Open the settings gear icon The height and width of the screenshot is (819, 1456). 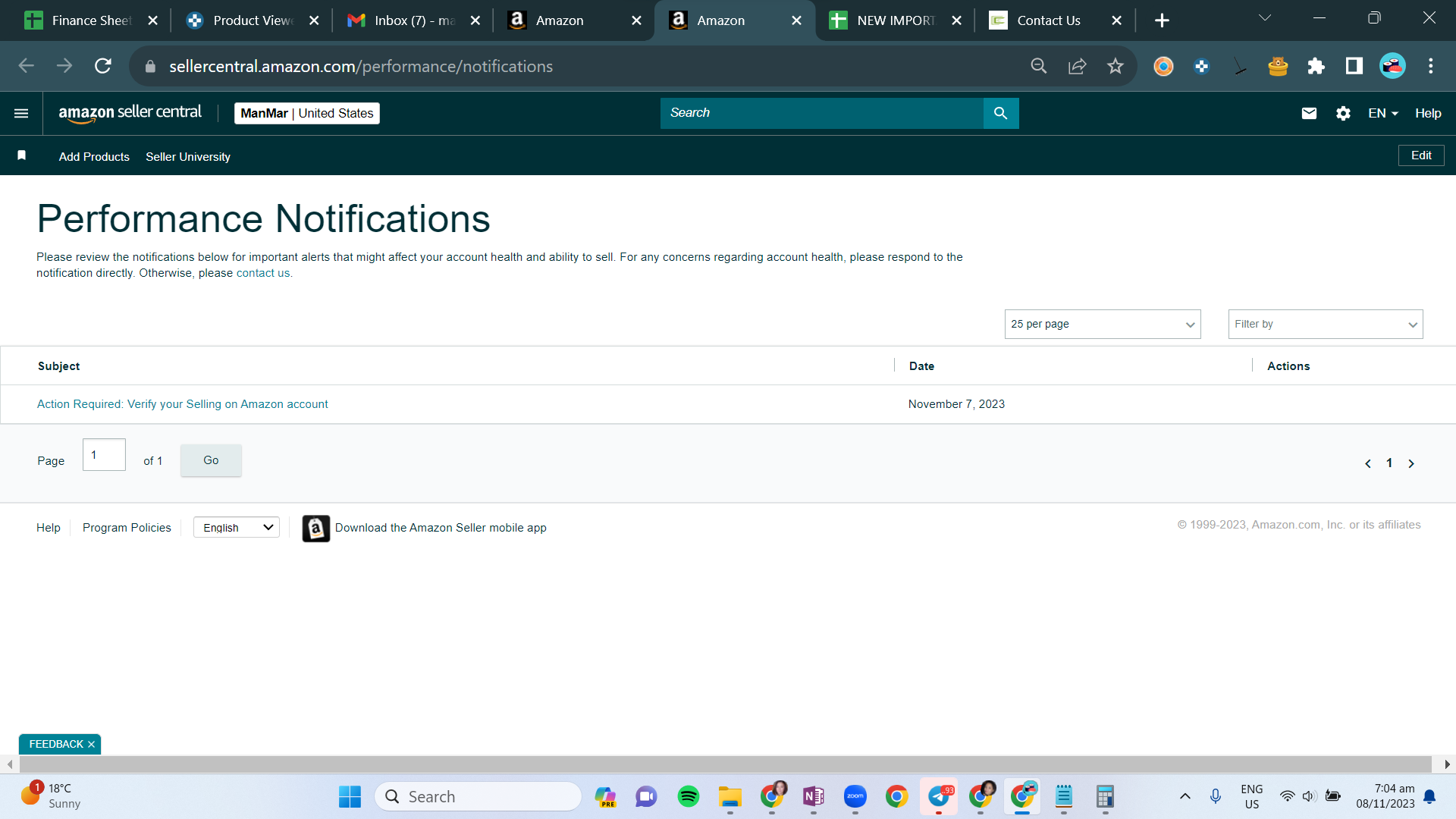tap(1343, 113)
